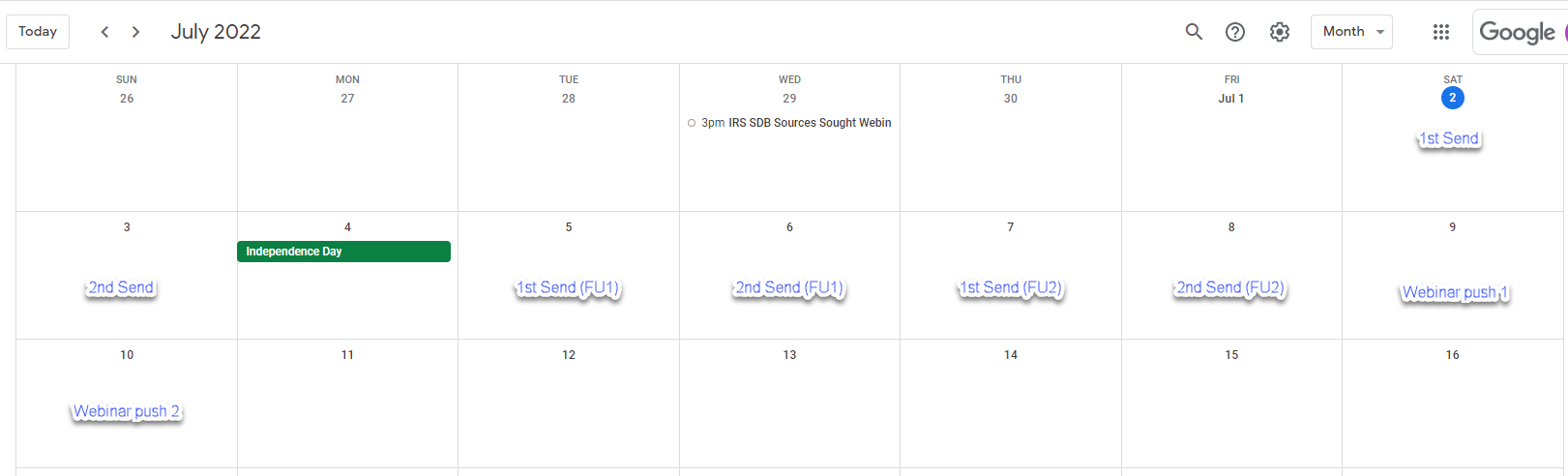This screenshot has width=1568, height=476.
Task: Open day 13 in the calendar
Action: click(789, 355)
